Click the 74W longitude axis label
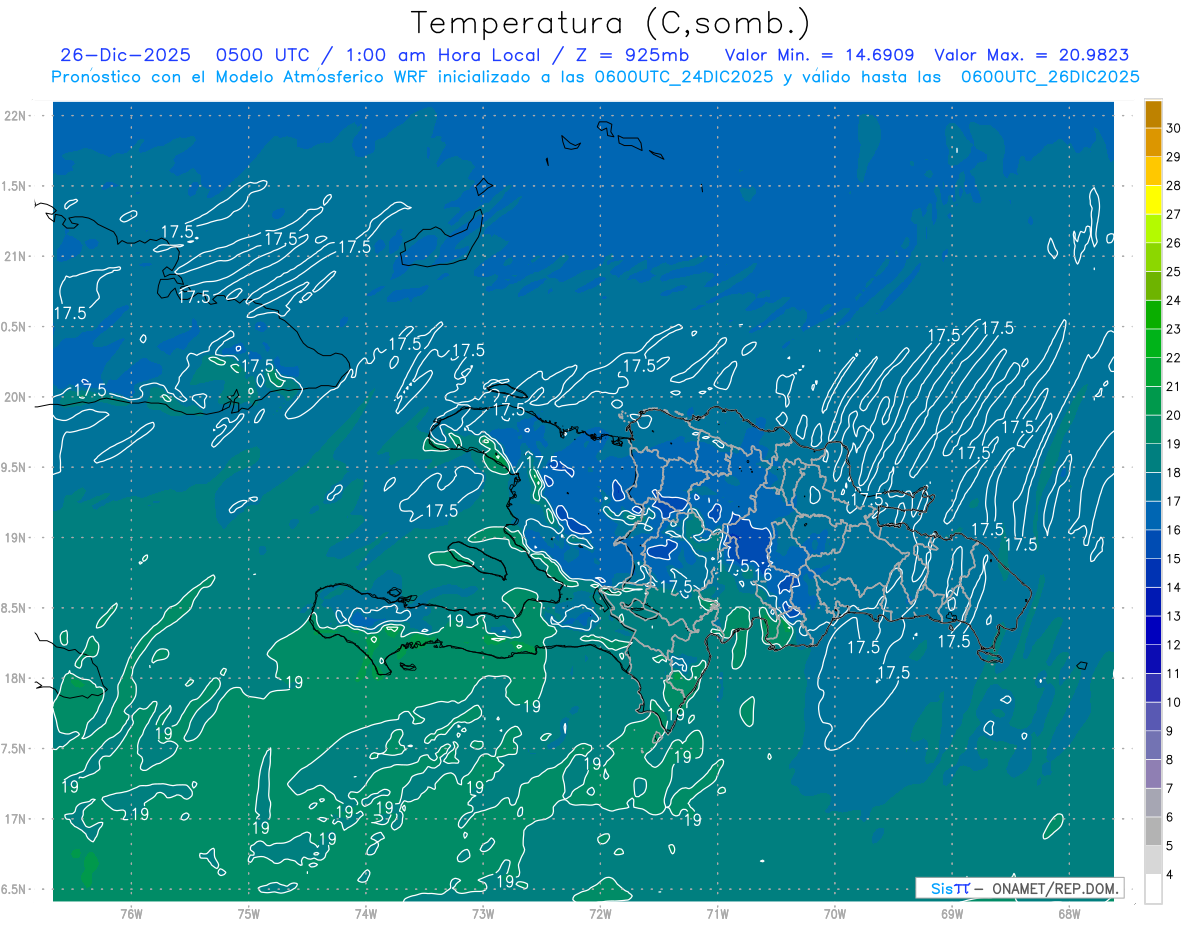This screenshot has width=1200, height=927. point(365,913)
